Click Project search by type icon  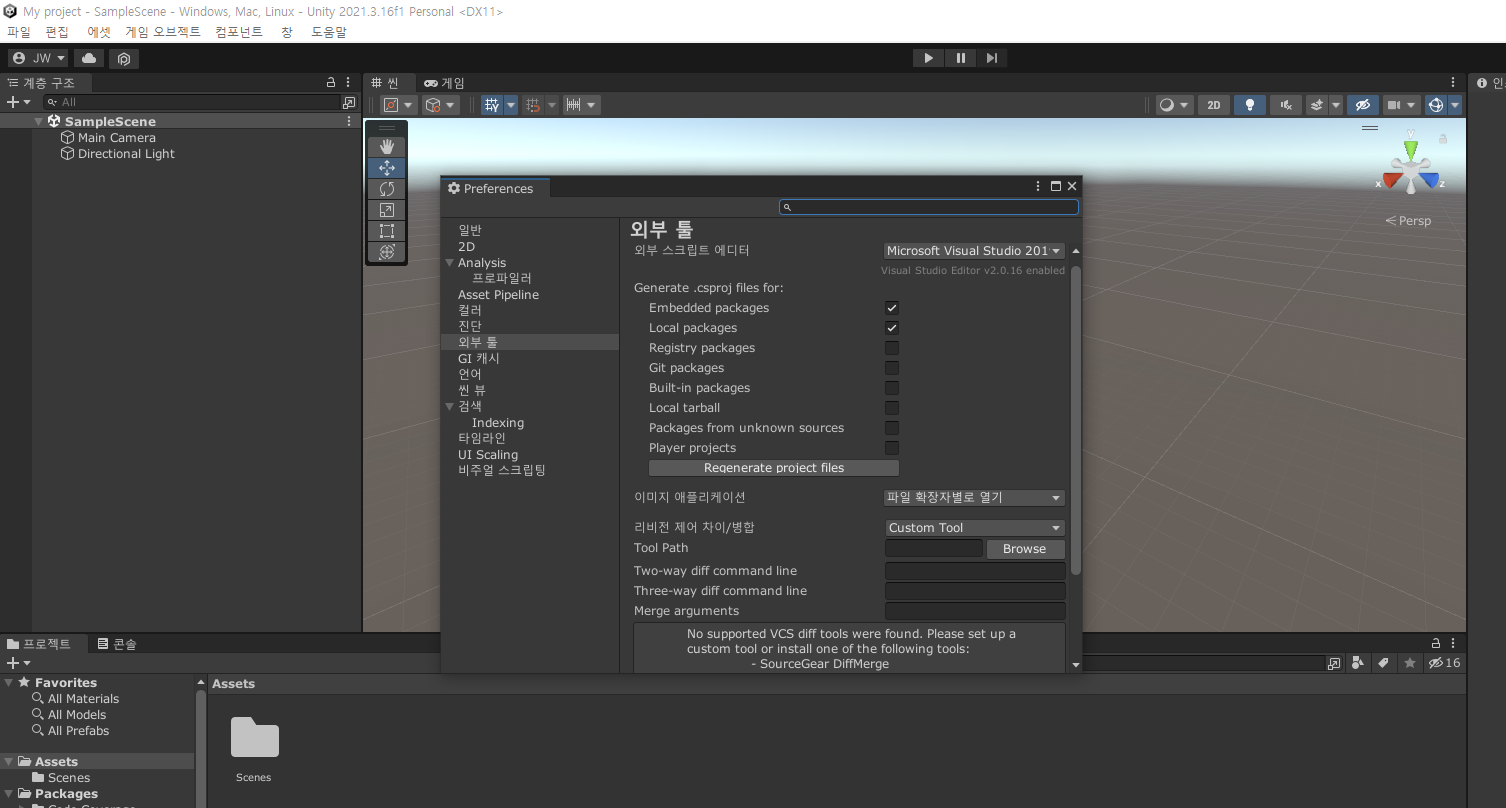click(1358, 663)
